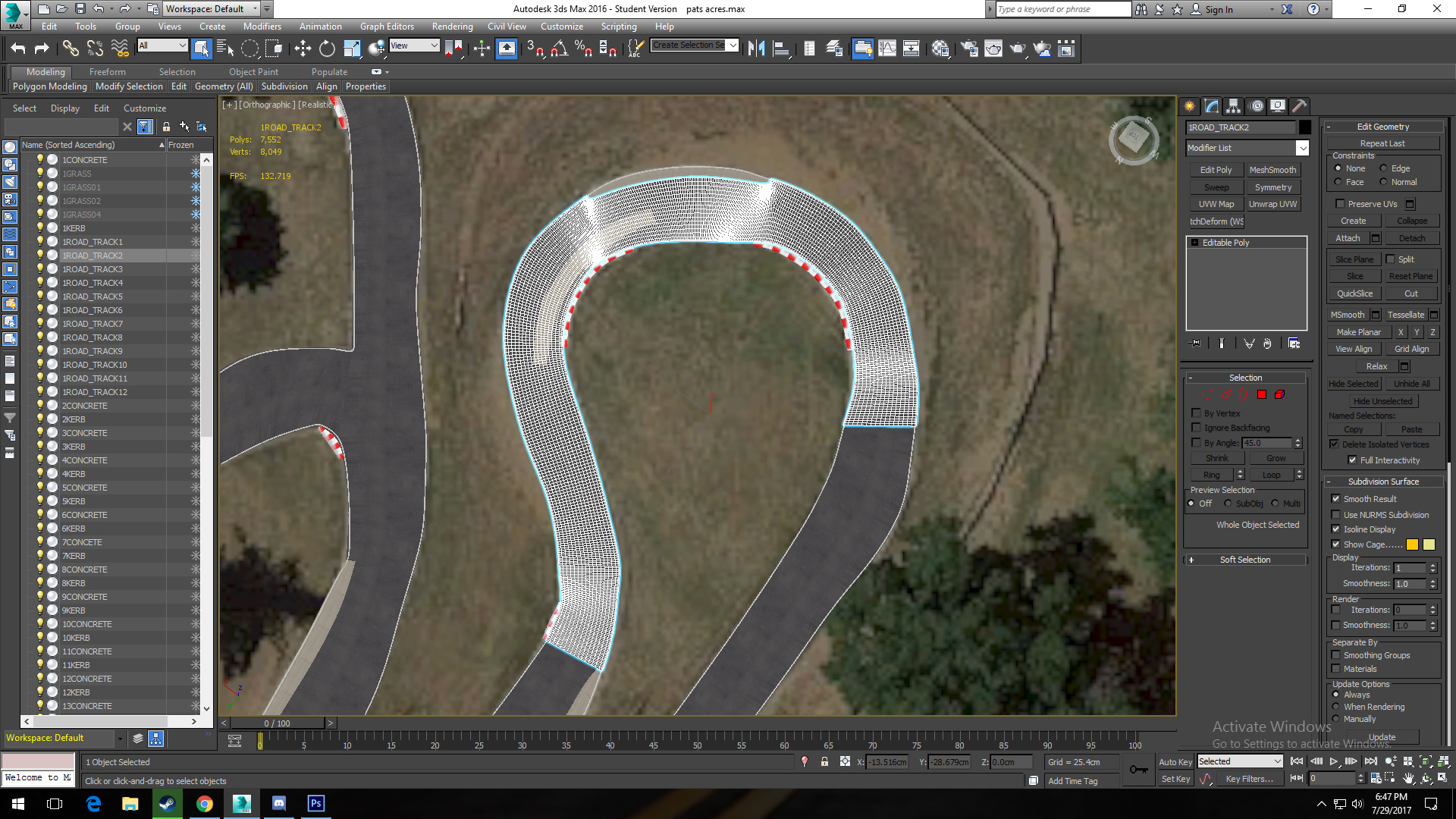The image size is (1456, 819).
Task: Open Create Selection Set dropdown arrow
Action: pyautogui.click(x=733, y=45)
